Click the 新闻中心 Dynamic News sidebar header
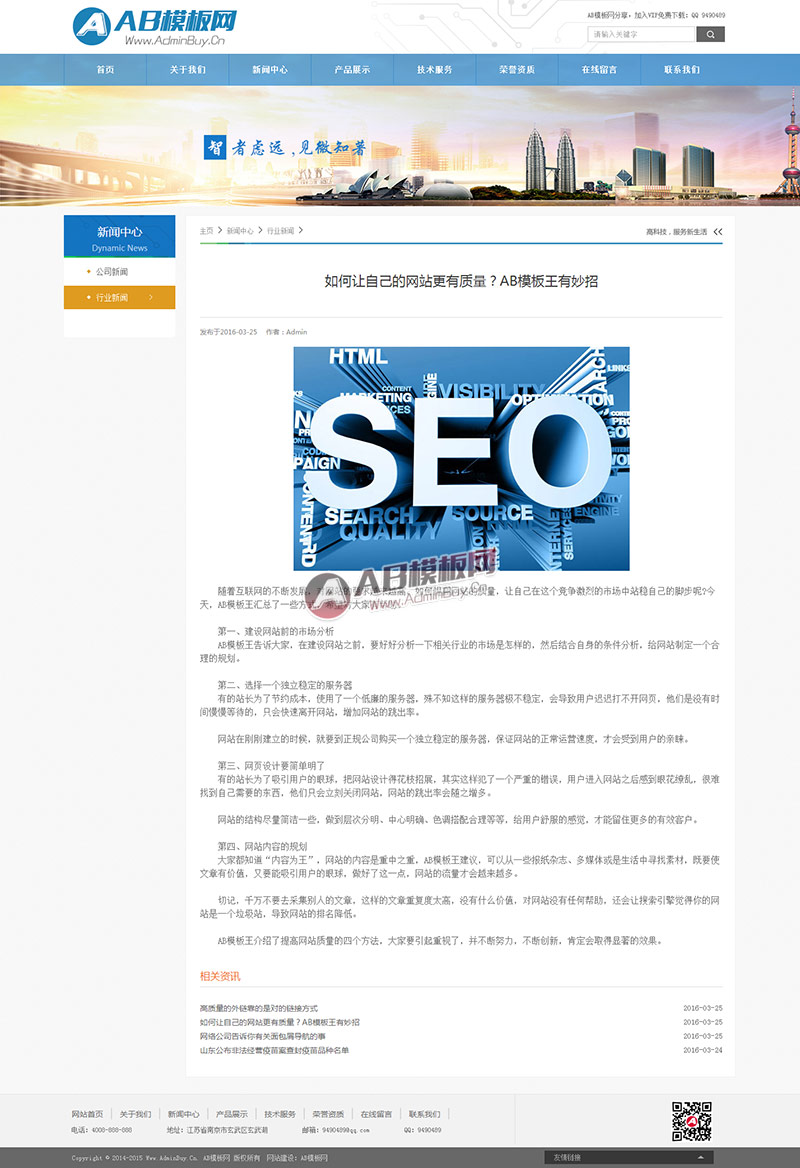 (119, 237)
